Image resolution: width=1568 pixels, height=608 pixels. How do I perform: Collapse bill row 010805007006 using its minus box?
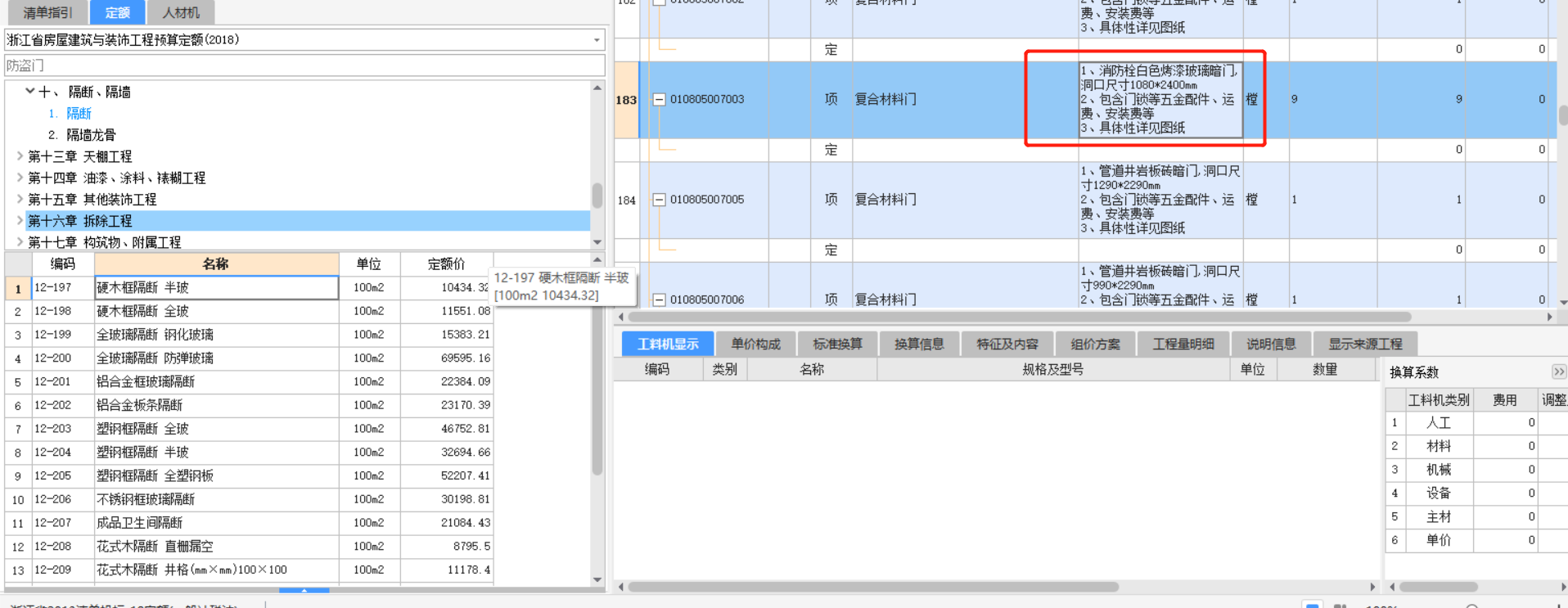point(659,299)
